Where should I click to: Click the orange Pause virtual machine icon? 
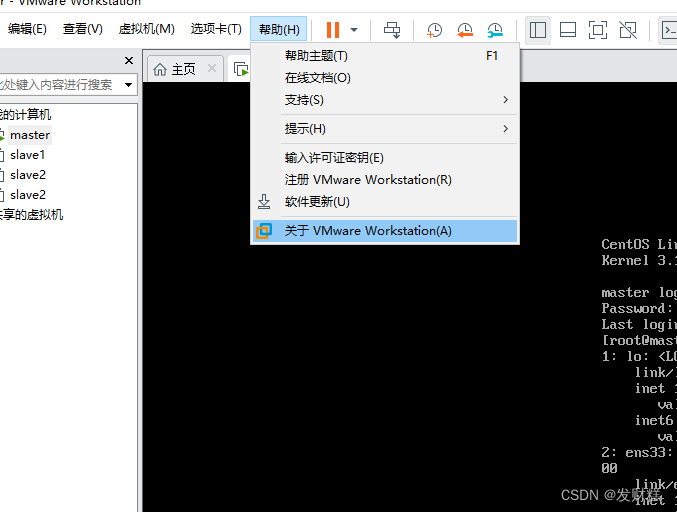333,30
